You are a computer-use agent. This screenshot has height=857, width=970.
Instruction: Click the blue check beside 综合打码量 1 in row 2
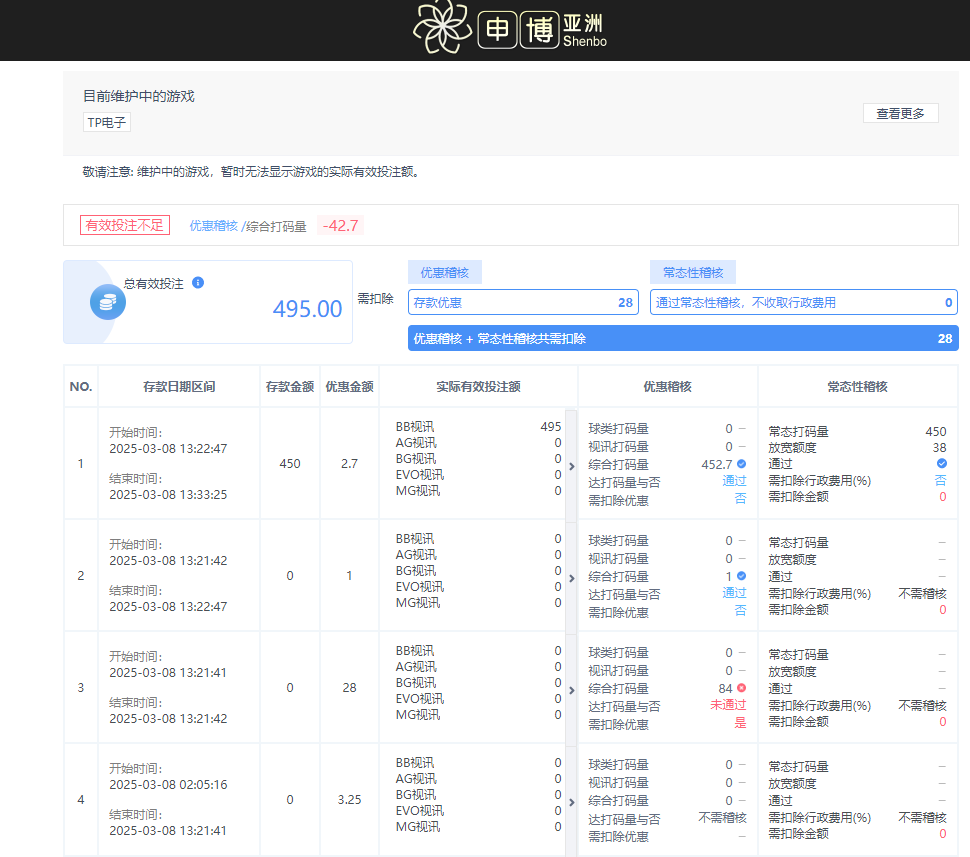click(x=741, y=576)
